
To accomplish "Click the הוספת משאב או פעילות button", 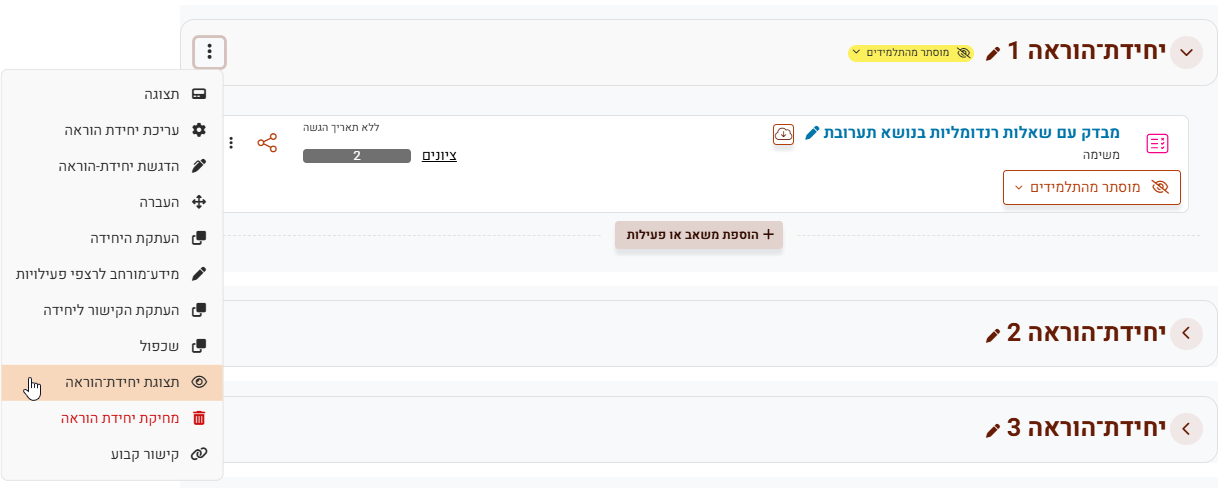I will point(699,234).
